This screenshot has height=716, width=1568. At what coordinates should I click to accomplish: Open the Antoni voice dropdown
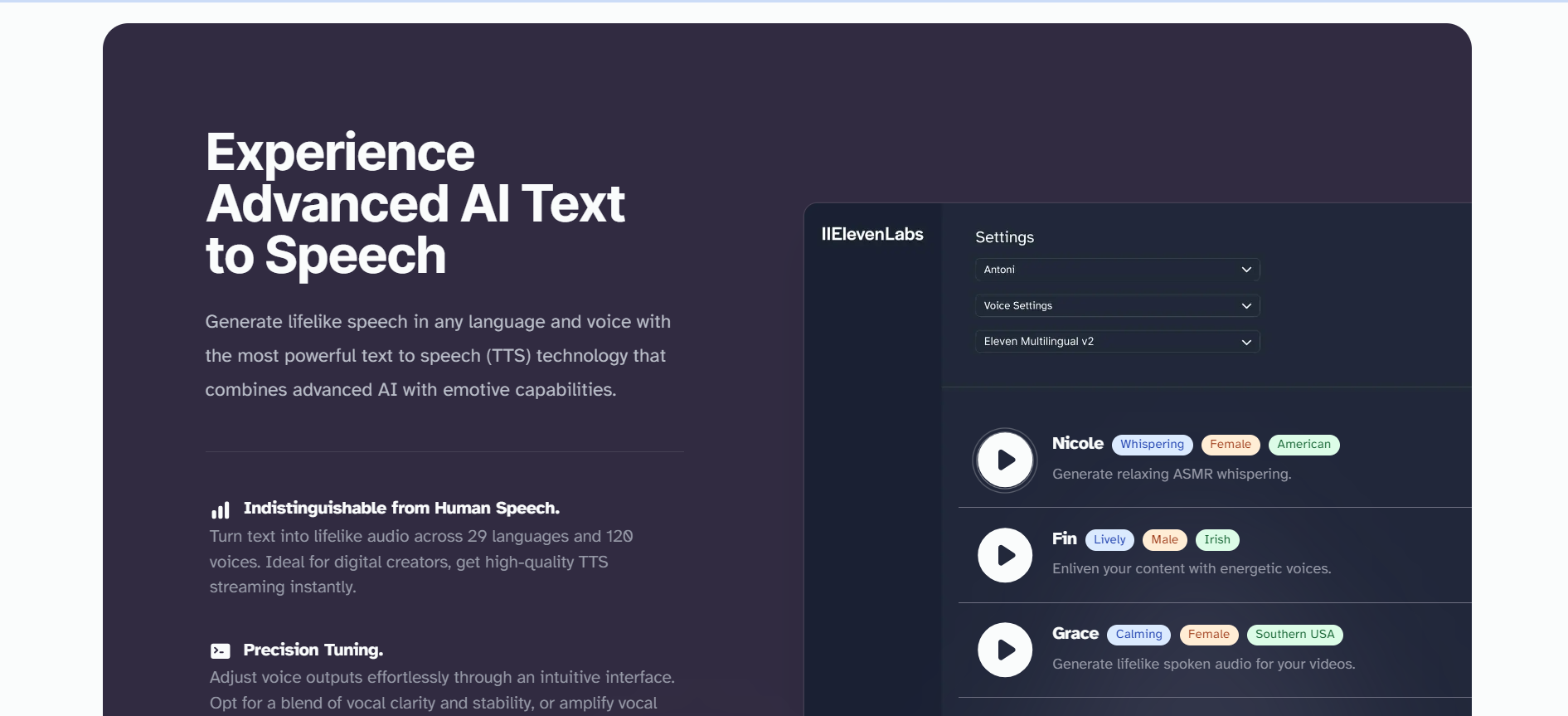point(1117,270)
